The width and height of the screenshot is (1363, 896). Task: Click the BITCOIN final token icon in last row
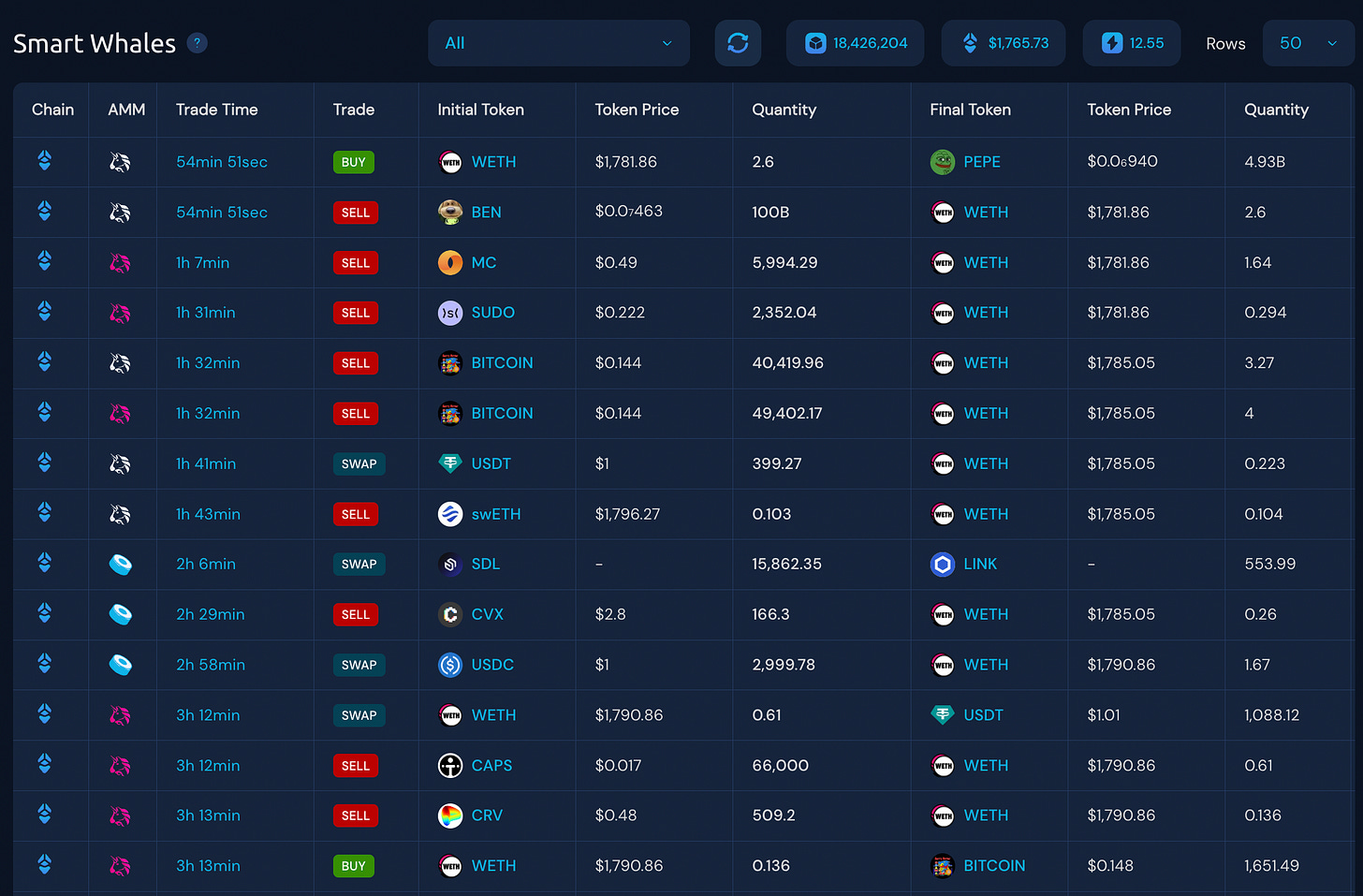(943, 866)
